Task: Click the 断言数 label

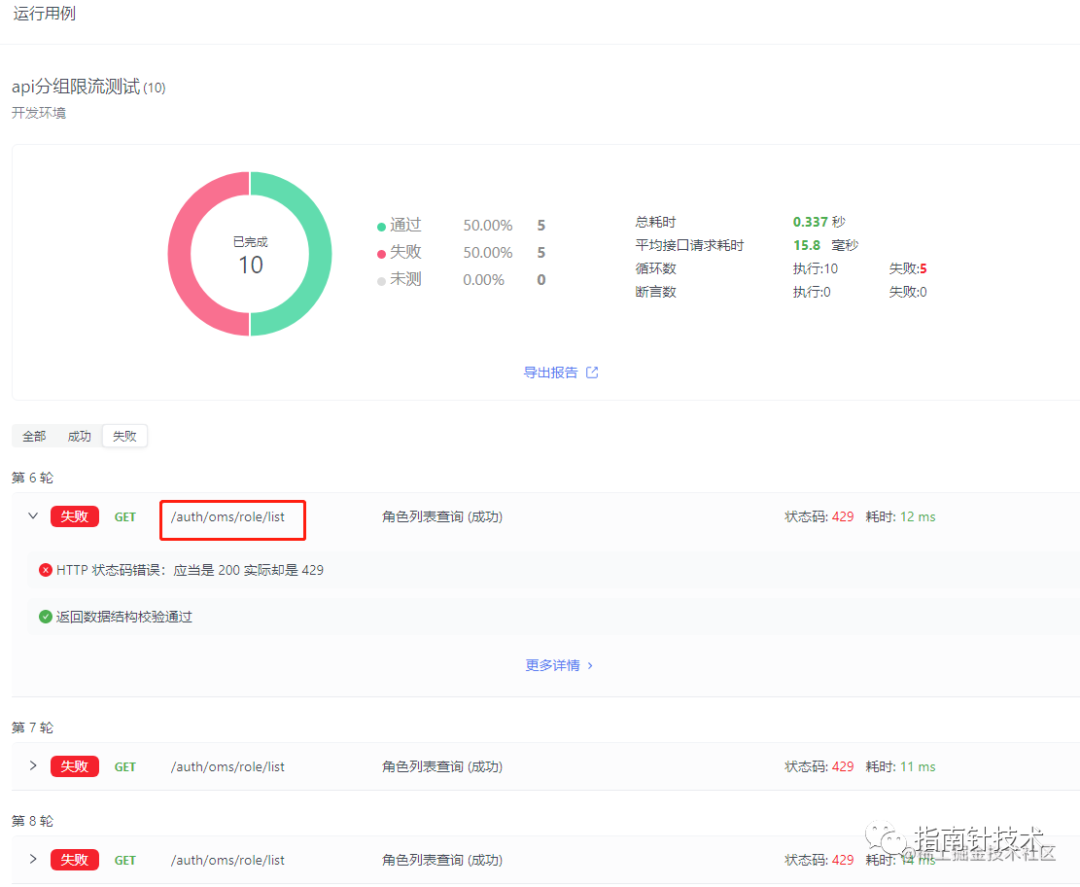Action: (656, 292)
